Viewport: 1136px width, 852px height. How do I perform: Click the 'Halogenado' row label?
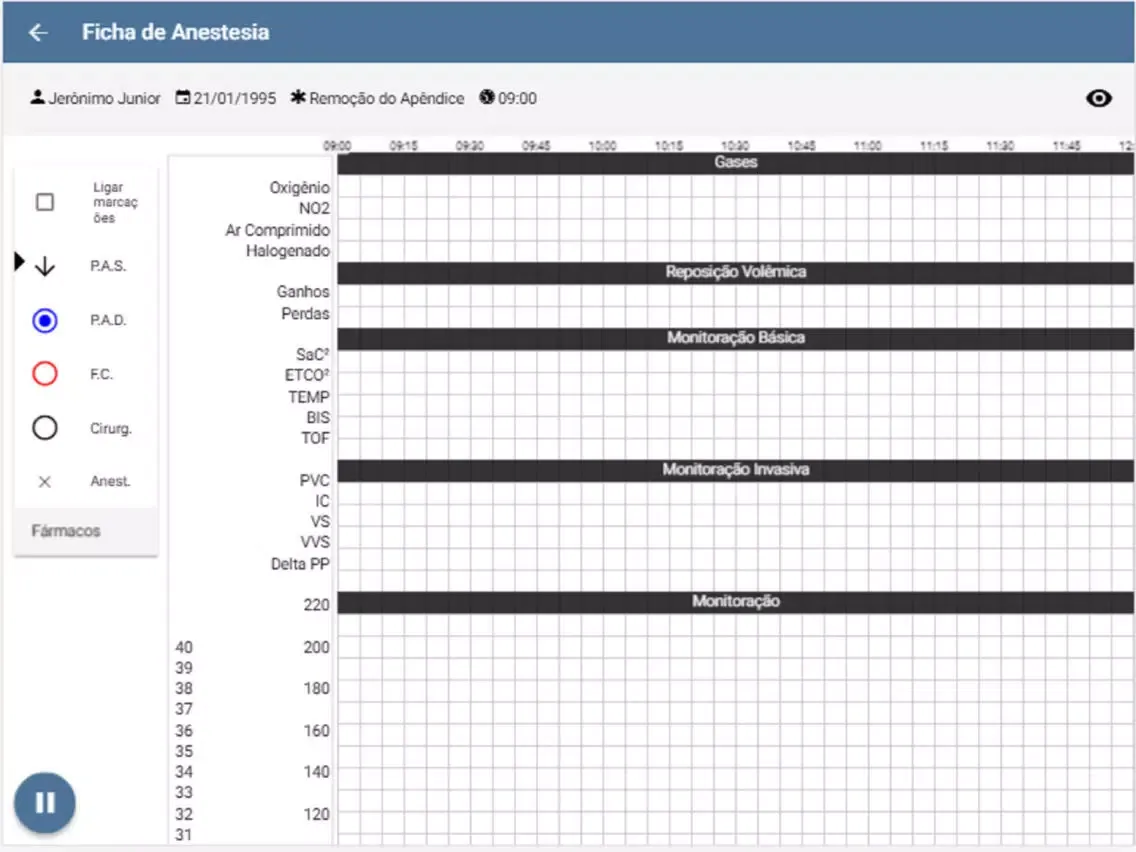[288, 251]
